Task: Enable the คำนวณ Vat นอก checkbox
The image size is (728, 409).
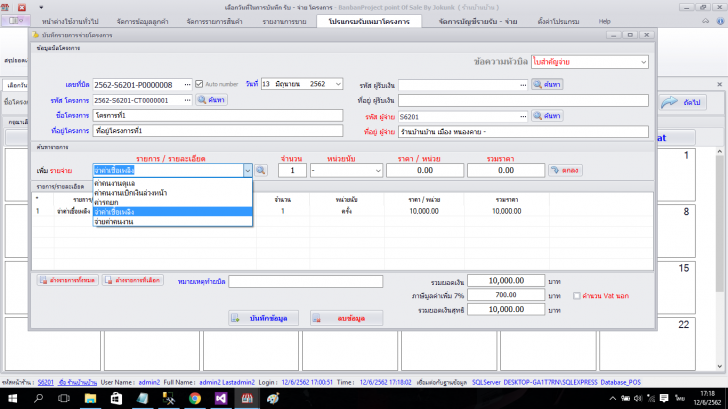Action: (x=577, y=296)
